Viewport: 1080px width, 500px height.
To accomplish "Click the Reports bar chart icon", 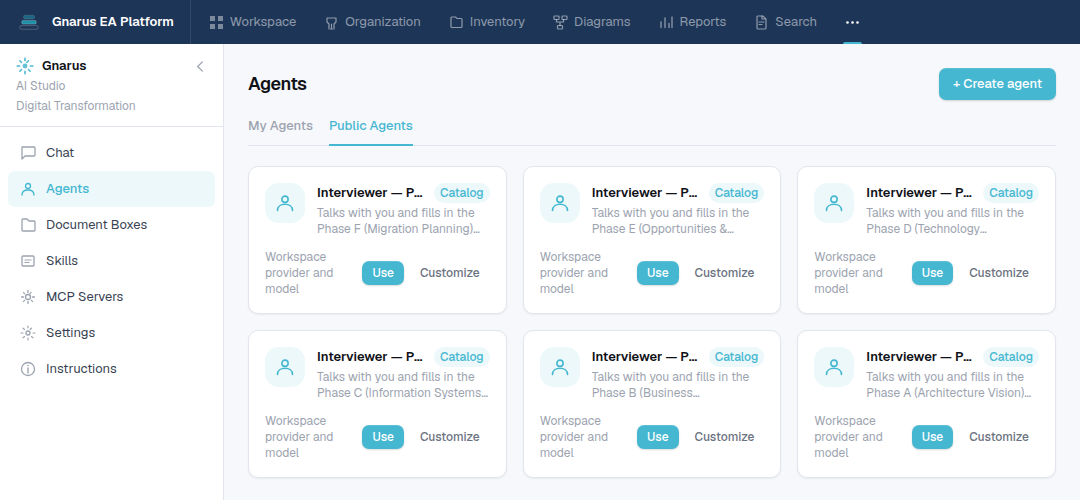I will tap(666, 22).
